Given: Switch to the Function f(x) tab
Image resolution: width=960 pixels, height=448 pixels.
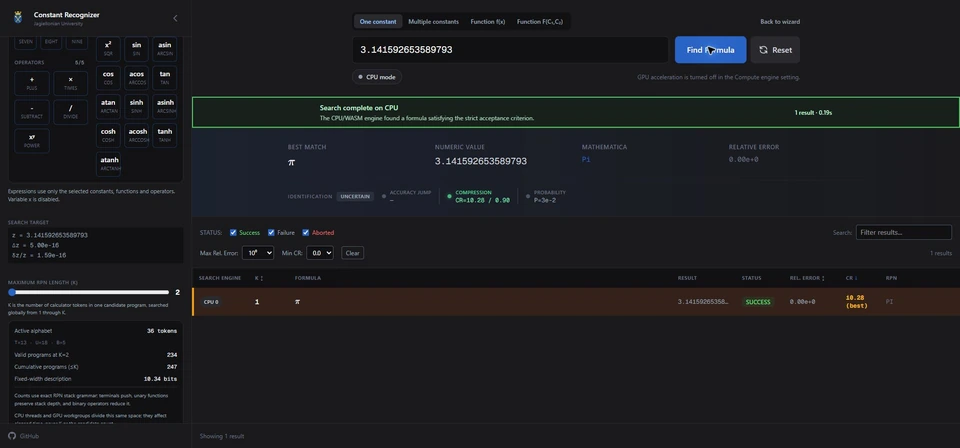Looking at the screenshot, I should (x=487, y=21).
